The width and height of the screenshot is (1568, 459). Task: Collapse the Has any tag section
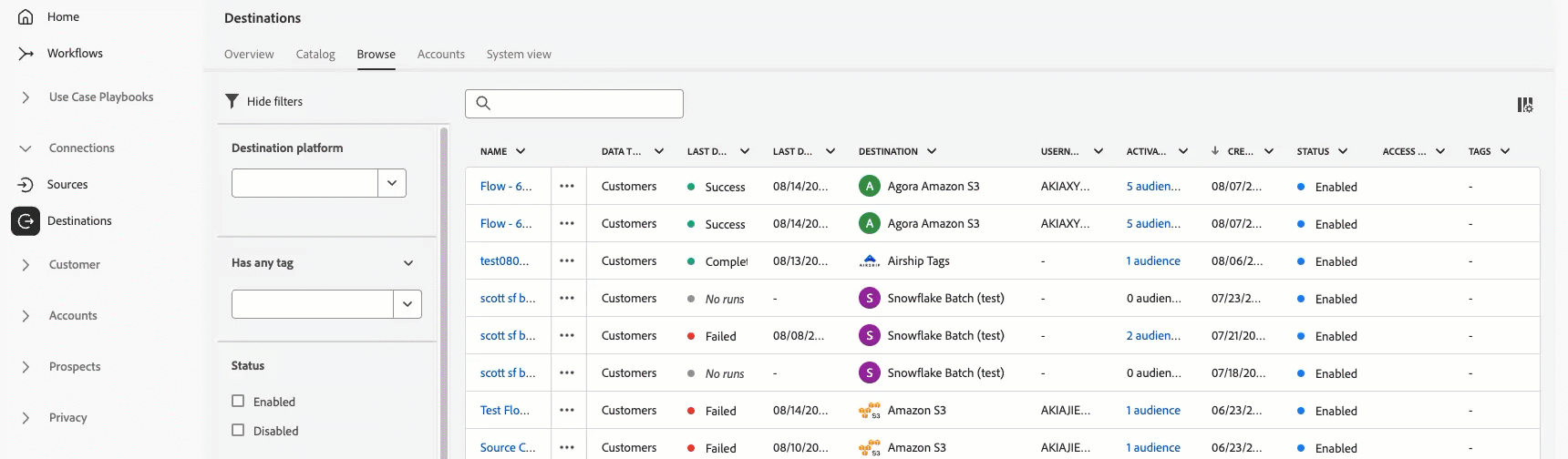point(408,263)
